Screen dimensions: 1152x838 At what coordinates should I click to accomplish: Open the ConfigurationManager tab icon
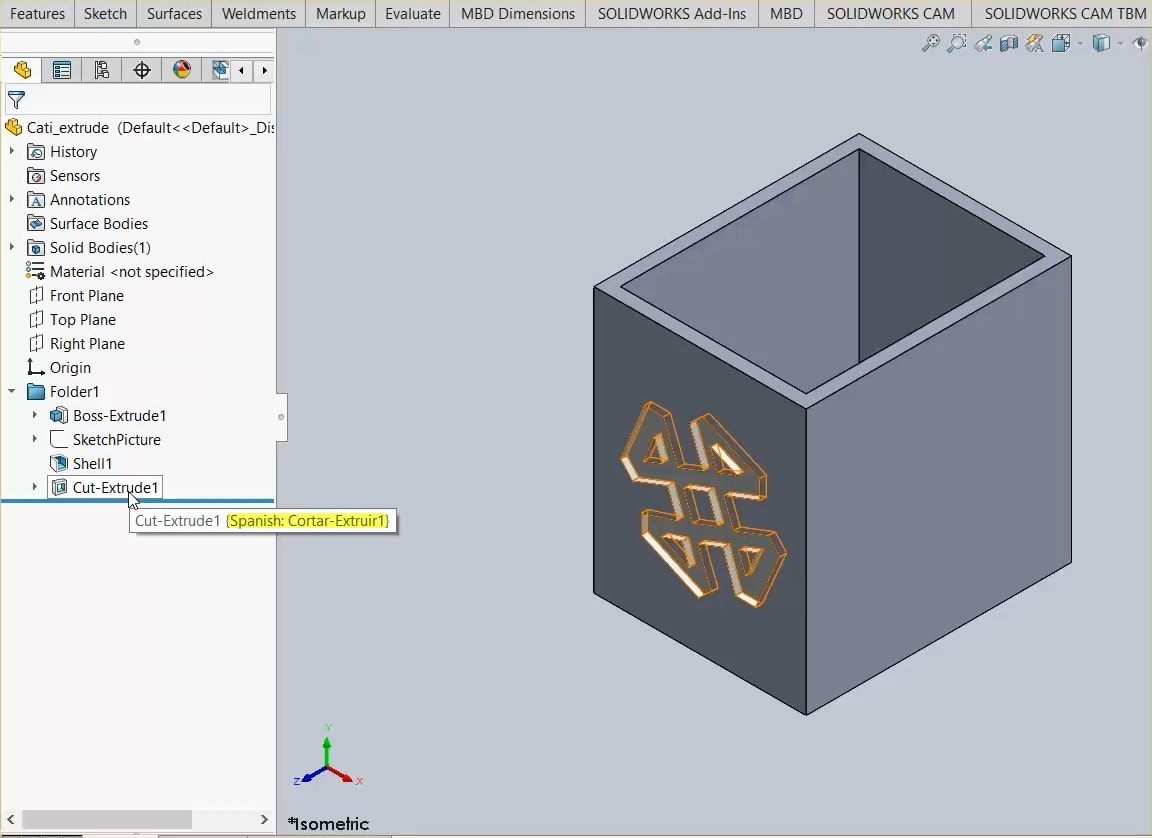click(x=101, y=71)
